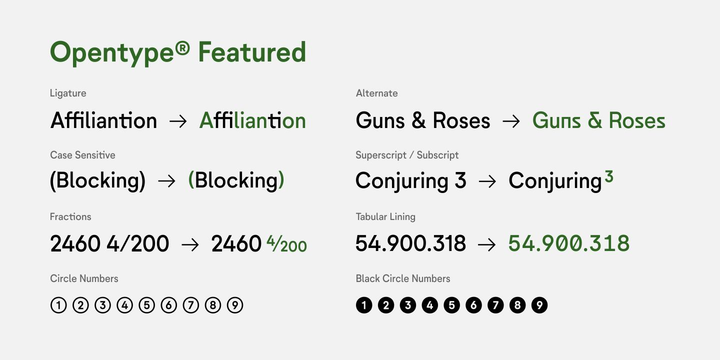Click the outlined circle number 3

[102, 305]
